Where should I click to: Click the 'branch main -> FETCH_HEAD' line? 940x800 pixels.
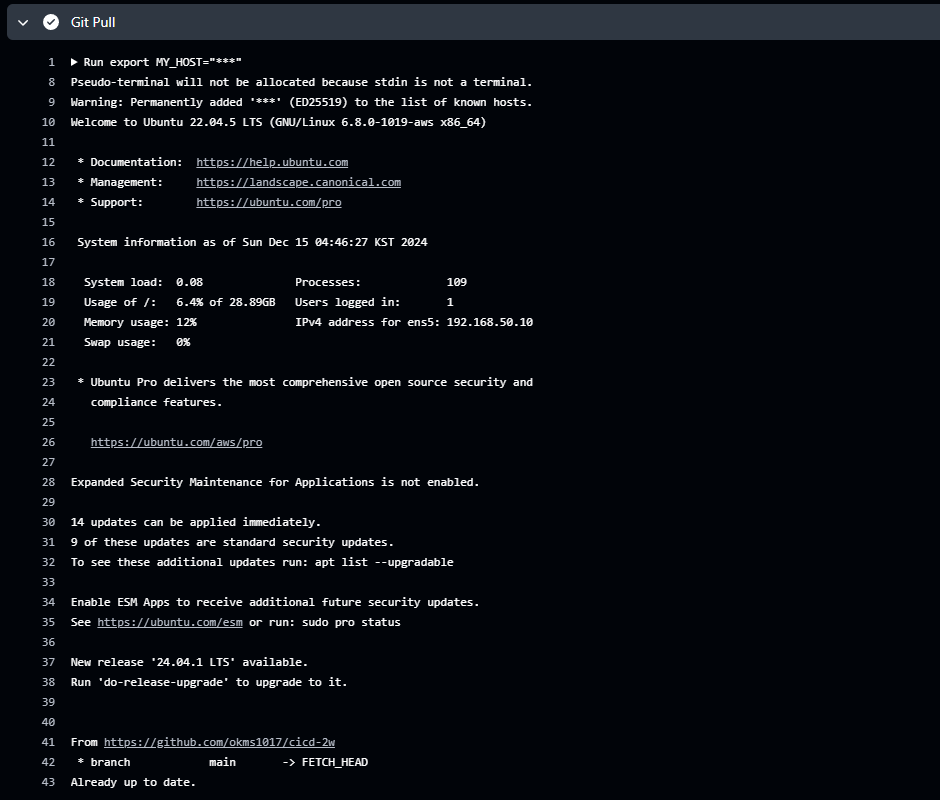tap(222, 762)
